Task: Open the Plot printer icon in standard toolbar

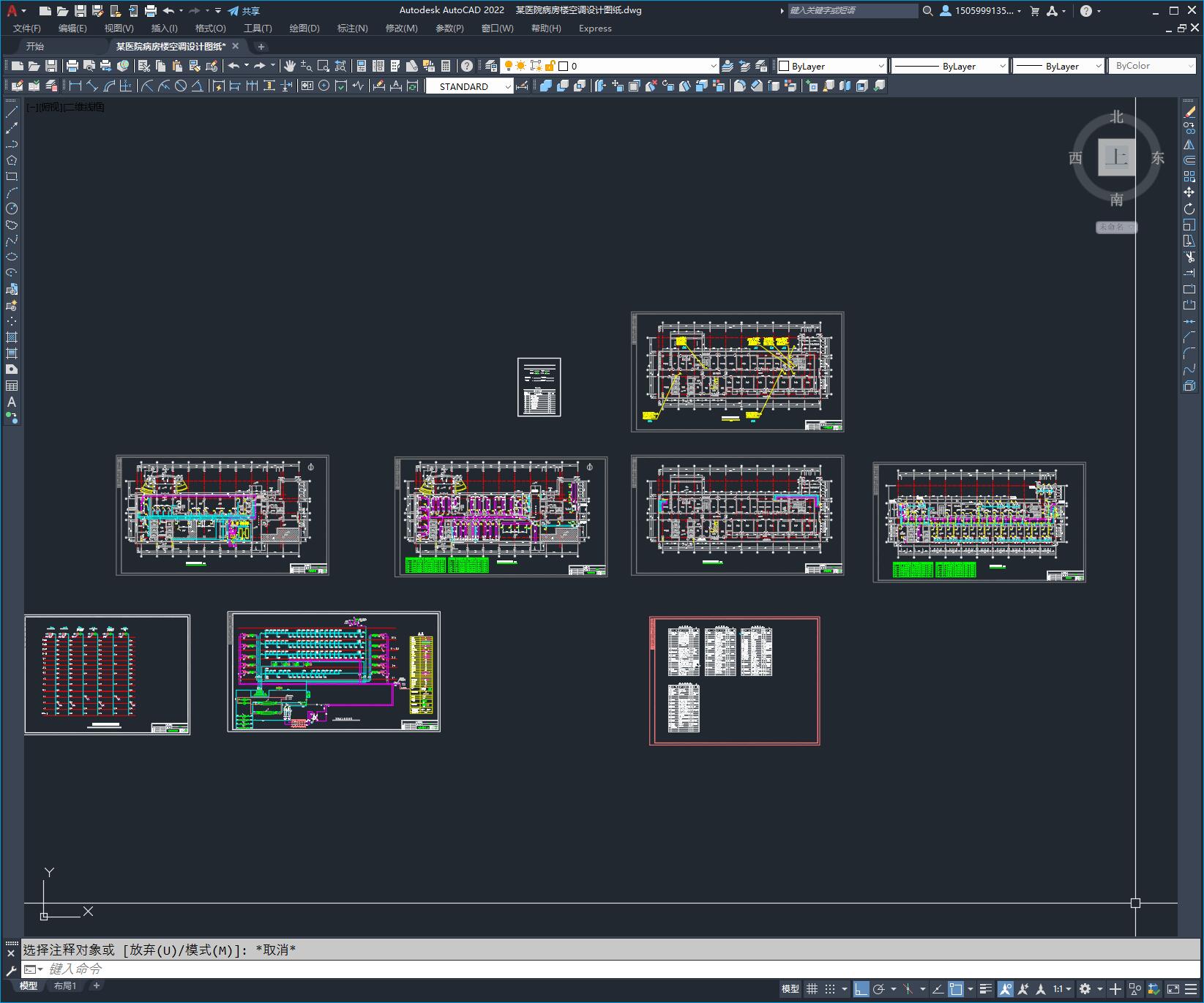Action: 72,66
